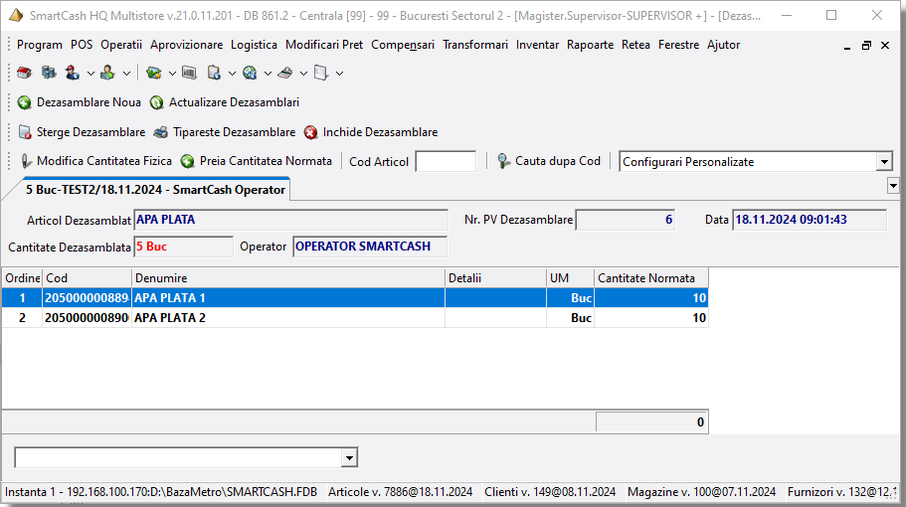This screenshot has height=507, width=906.
Task: Click the Preia Cantitatea Normata green icon
Action: point(187,161)
